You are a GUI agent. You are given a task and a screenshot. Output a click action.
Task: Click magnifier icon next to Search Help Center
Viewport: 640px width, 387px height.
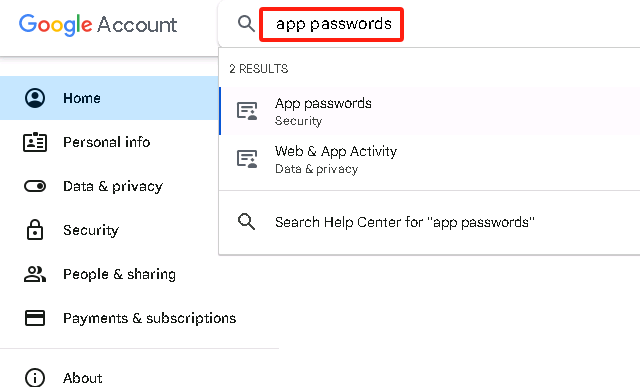point(247,222)
